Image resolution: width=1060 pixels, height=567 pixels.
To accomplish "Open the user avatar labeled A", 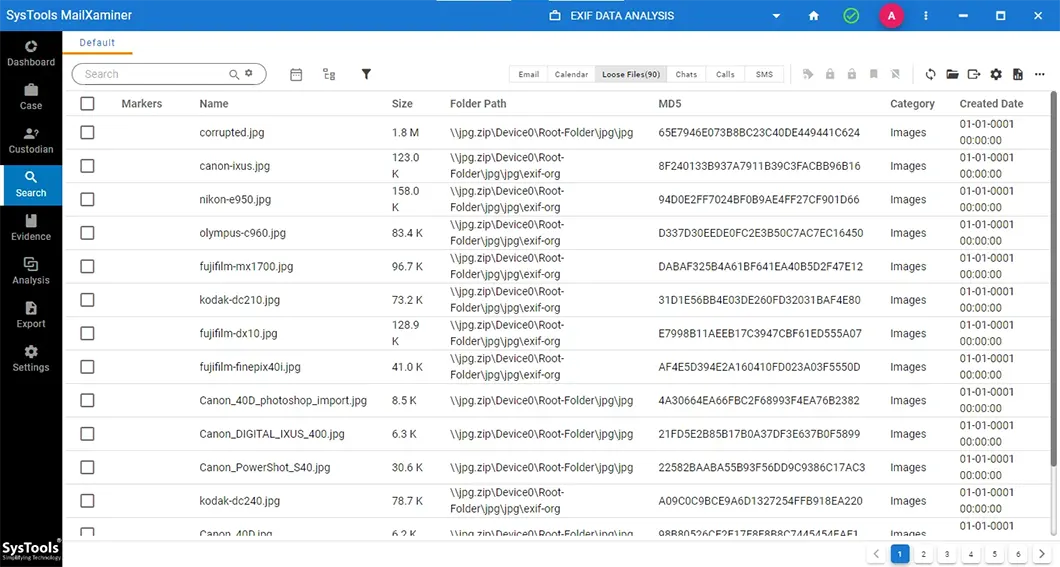I will point(891,16).
